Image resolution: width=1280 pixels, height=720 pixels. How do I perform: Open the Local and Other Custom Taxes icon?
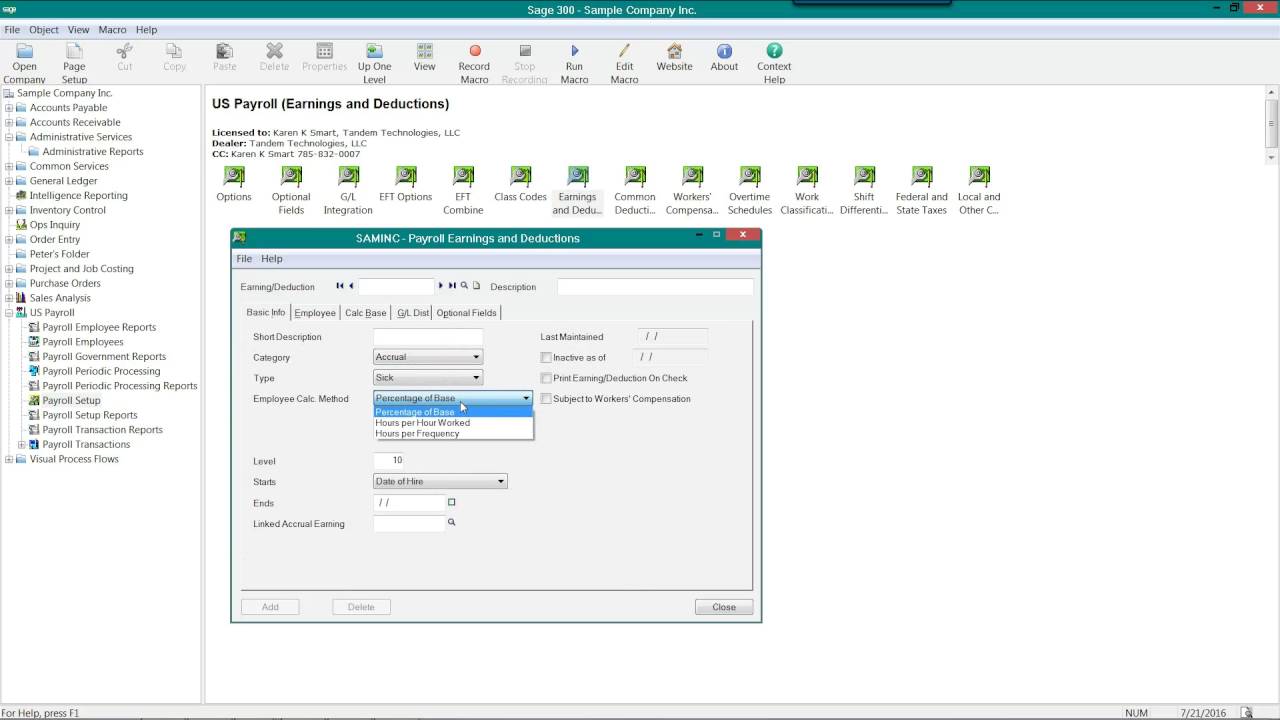979,190
